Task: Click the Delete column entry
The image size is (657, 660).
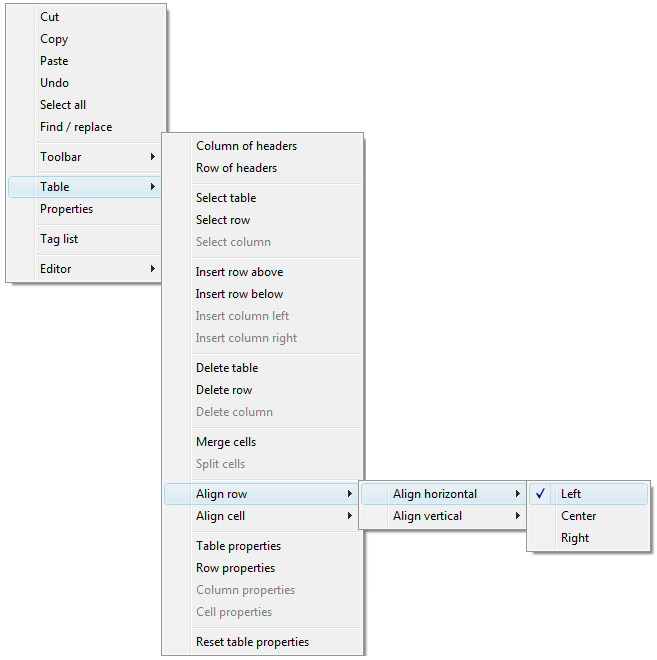Action: click(x=263, y=412)
